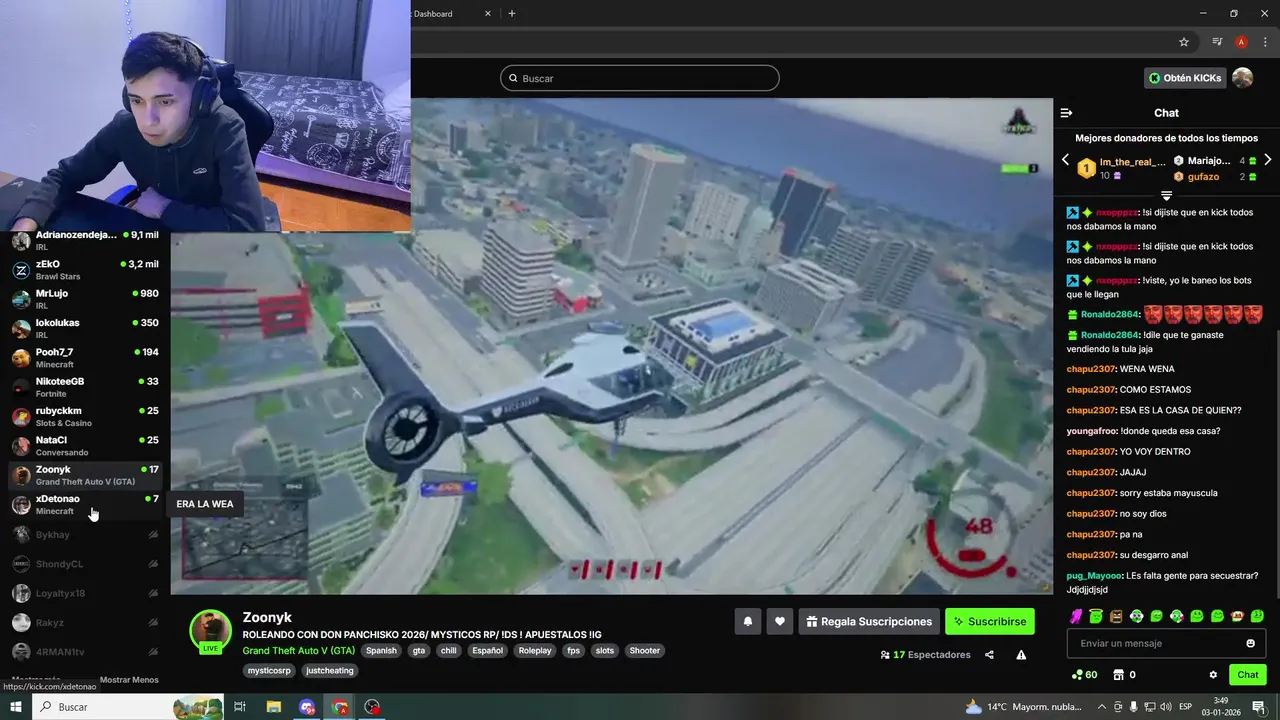Select the green halo emote
Viewport: 1280px width, 720px height.
pyautogui.click(x=1096, y=616)
